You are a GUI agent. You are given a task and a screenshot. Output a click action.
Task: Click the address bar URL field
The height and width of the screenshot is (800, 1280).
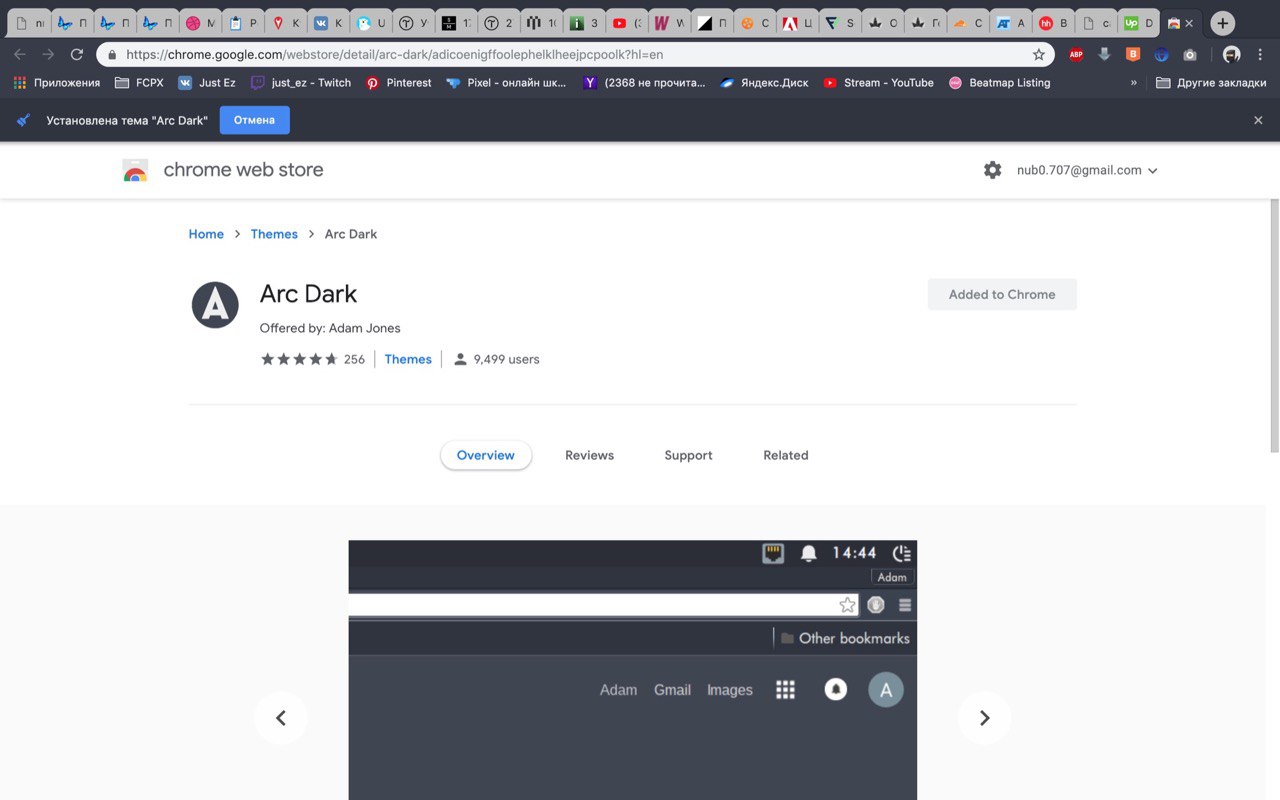pos(575,55)
